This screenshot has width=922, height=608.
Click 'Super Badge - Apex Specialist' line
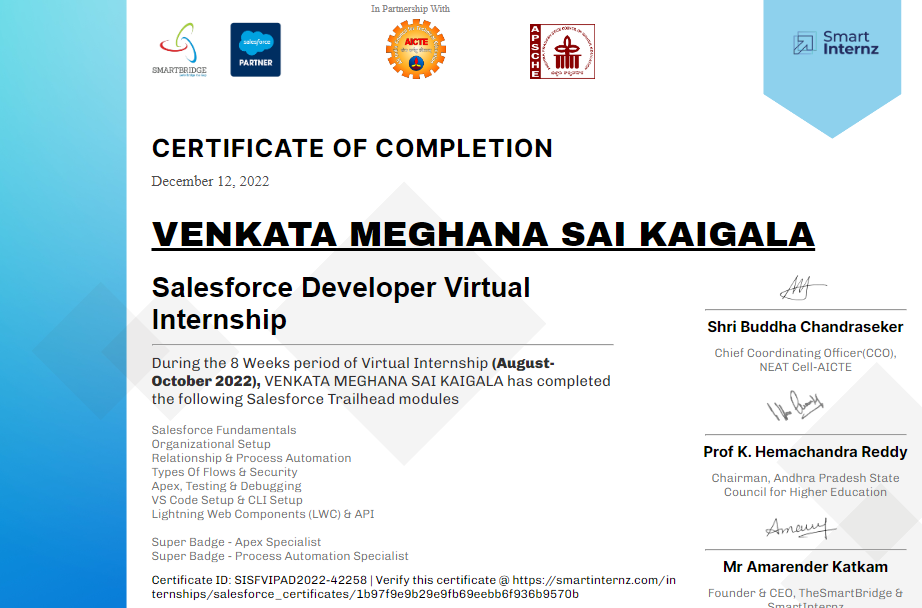coord(236,542)
